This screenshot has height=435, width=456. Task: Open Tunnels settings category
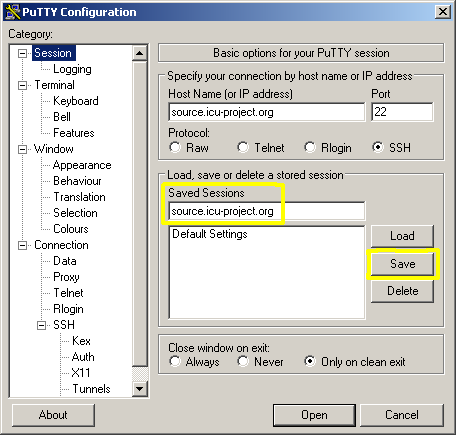pyautogui.click(x=91, y=389)
